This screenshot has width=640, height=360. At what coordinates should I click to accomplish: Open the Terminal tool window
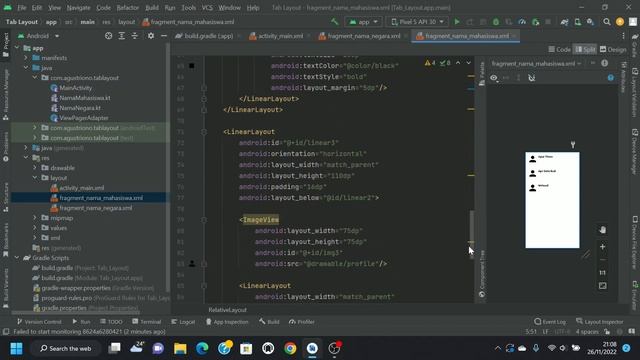pos(147,322)
